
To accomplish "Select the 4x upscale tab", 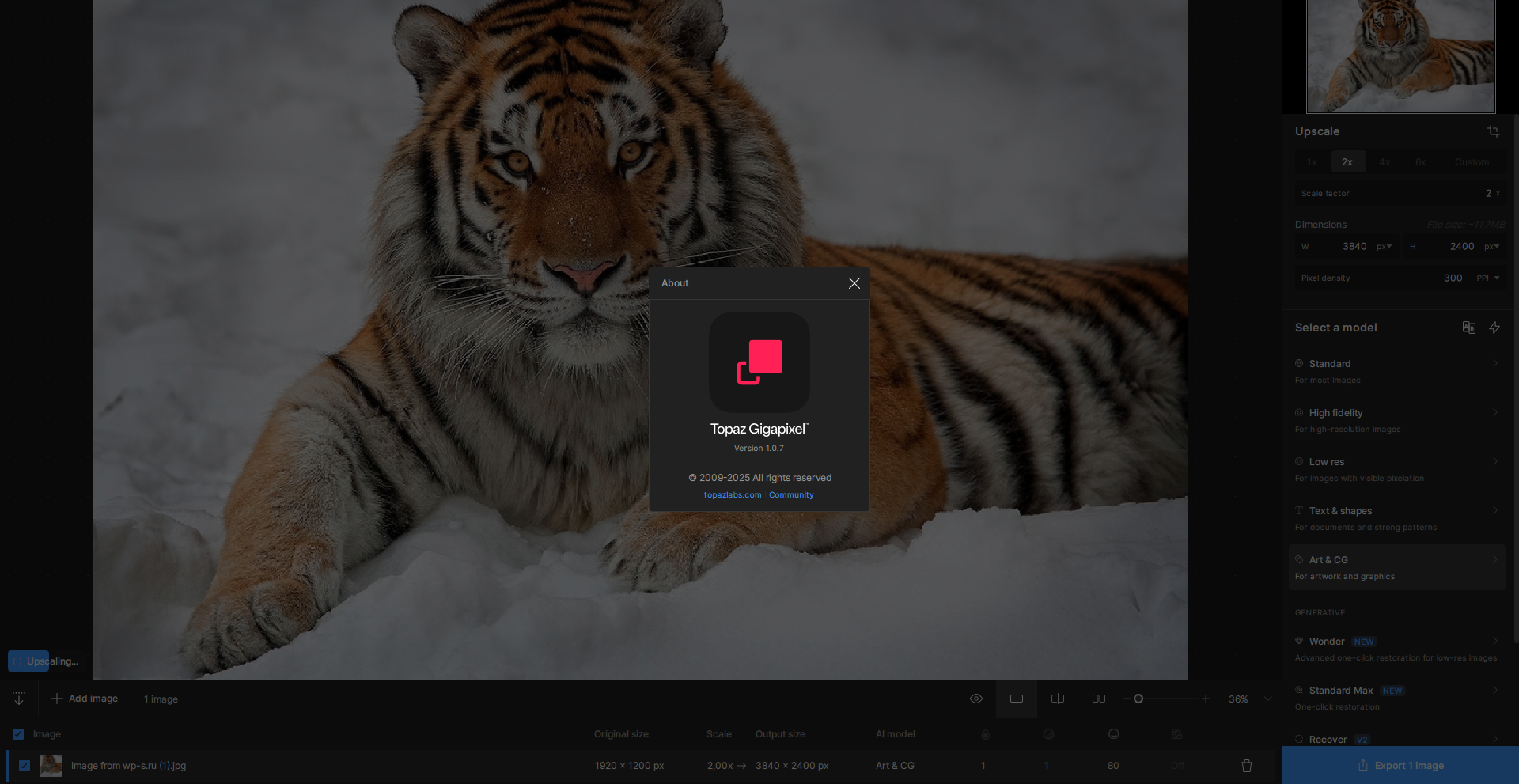I will coord(1385,162).
